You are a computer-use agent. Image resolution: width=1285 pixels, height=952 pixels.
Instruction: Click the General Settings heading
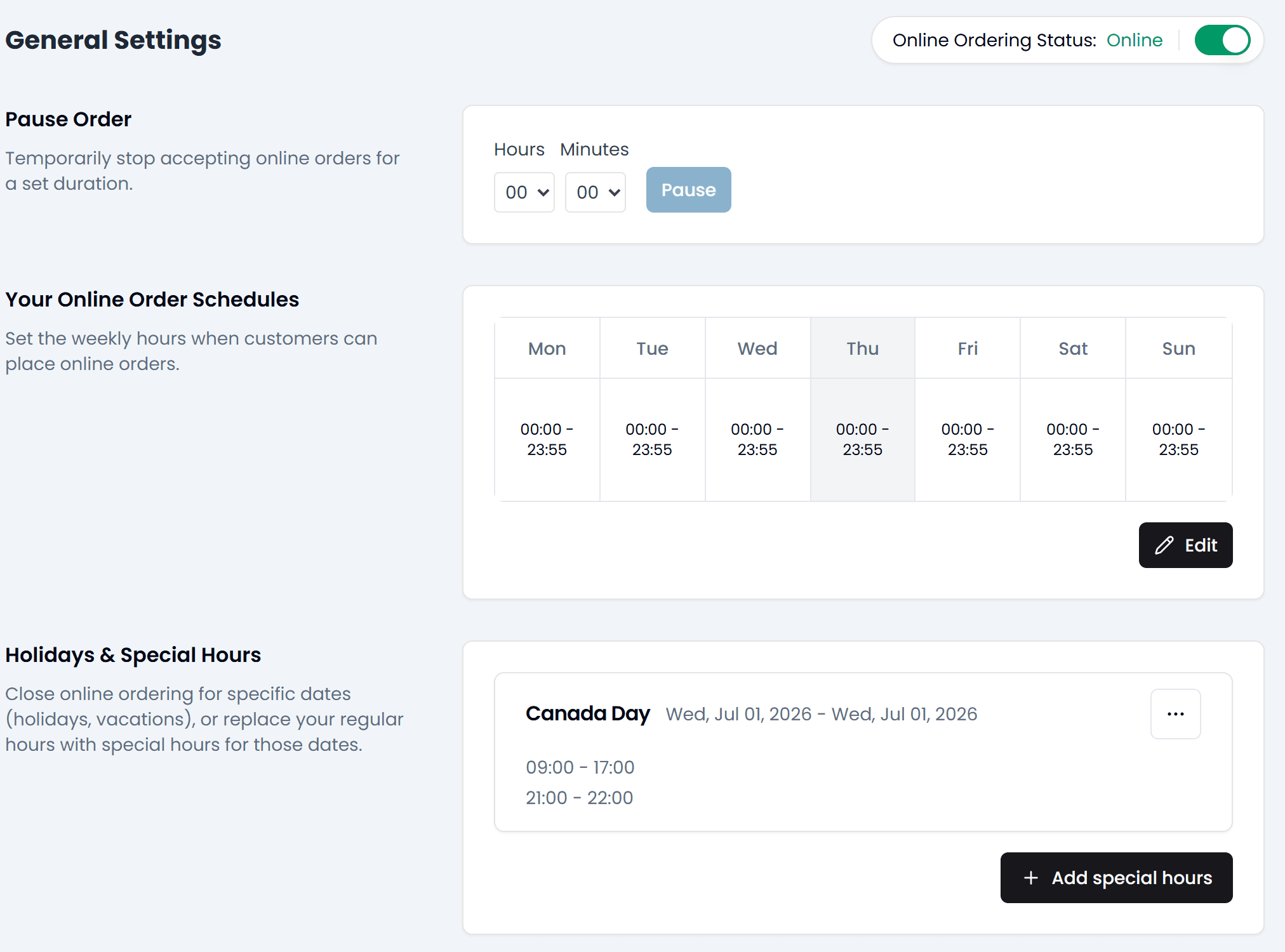pos(114,40)
